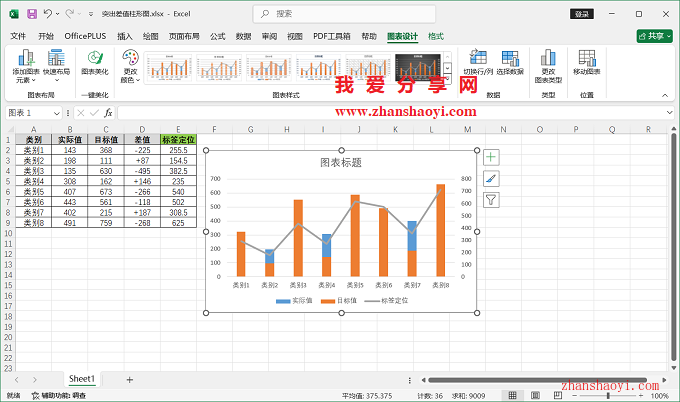Click the formula bar confirm checkmark icon
This screenshot has height=402, width=680.
coord(94,113)
